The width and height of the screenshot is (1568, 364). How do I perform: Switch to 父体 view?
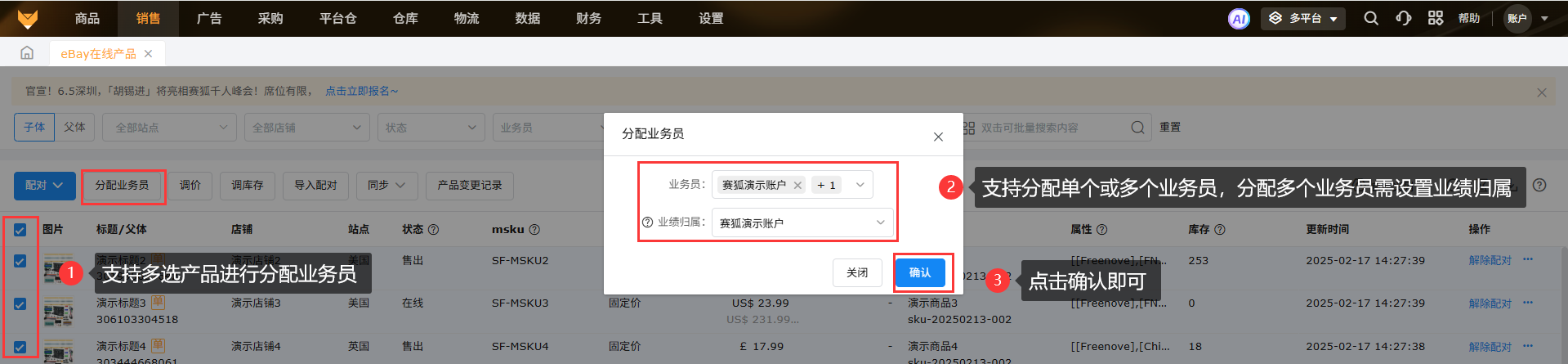74,128
